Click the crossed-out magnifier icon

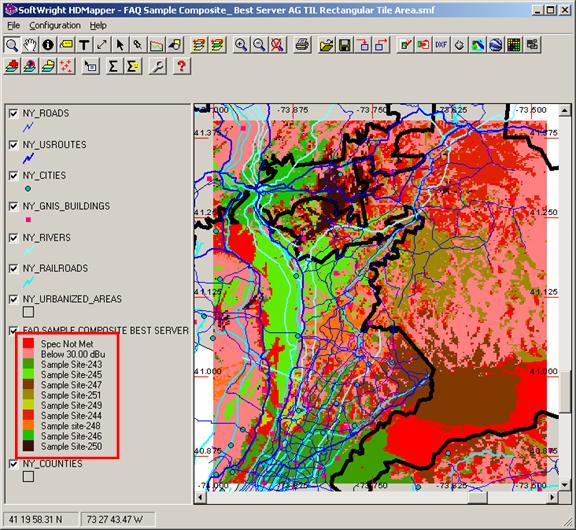click(277, 45)
